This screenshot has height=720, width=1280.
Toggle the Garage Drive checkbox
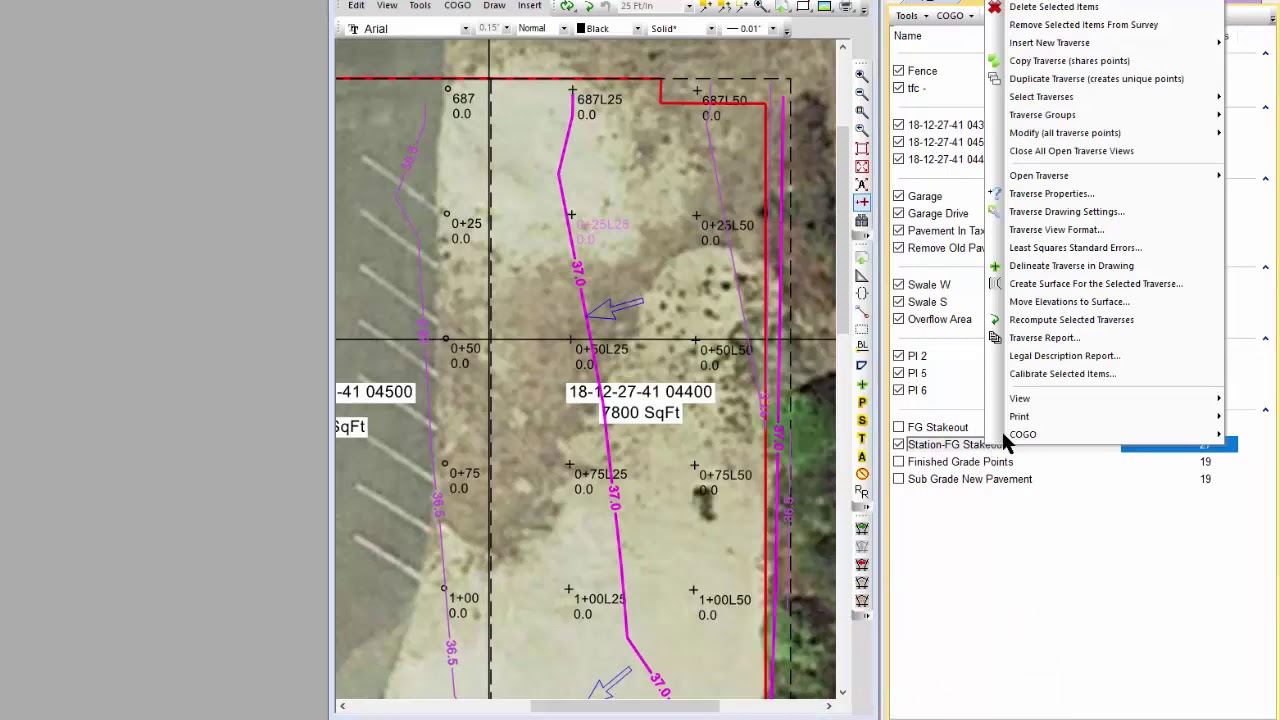898,213
